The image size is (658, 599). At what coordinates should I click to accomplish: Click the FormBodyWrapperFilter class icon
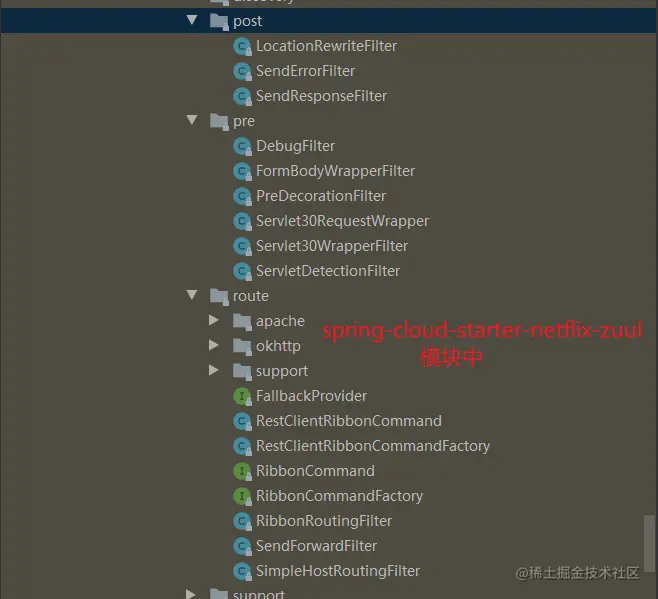(243, 171)
